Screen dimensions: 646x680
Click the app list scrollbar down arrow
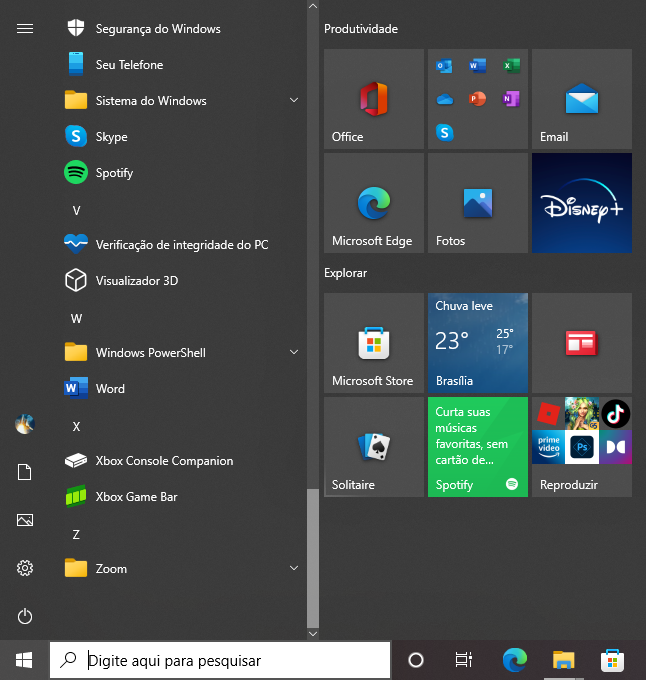click(313, 634)
